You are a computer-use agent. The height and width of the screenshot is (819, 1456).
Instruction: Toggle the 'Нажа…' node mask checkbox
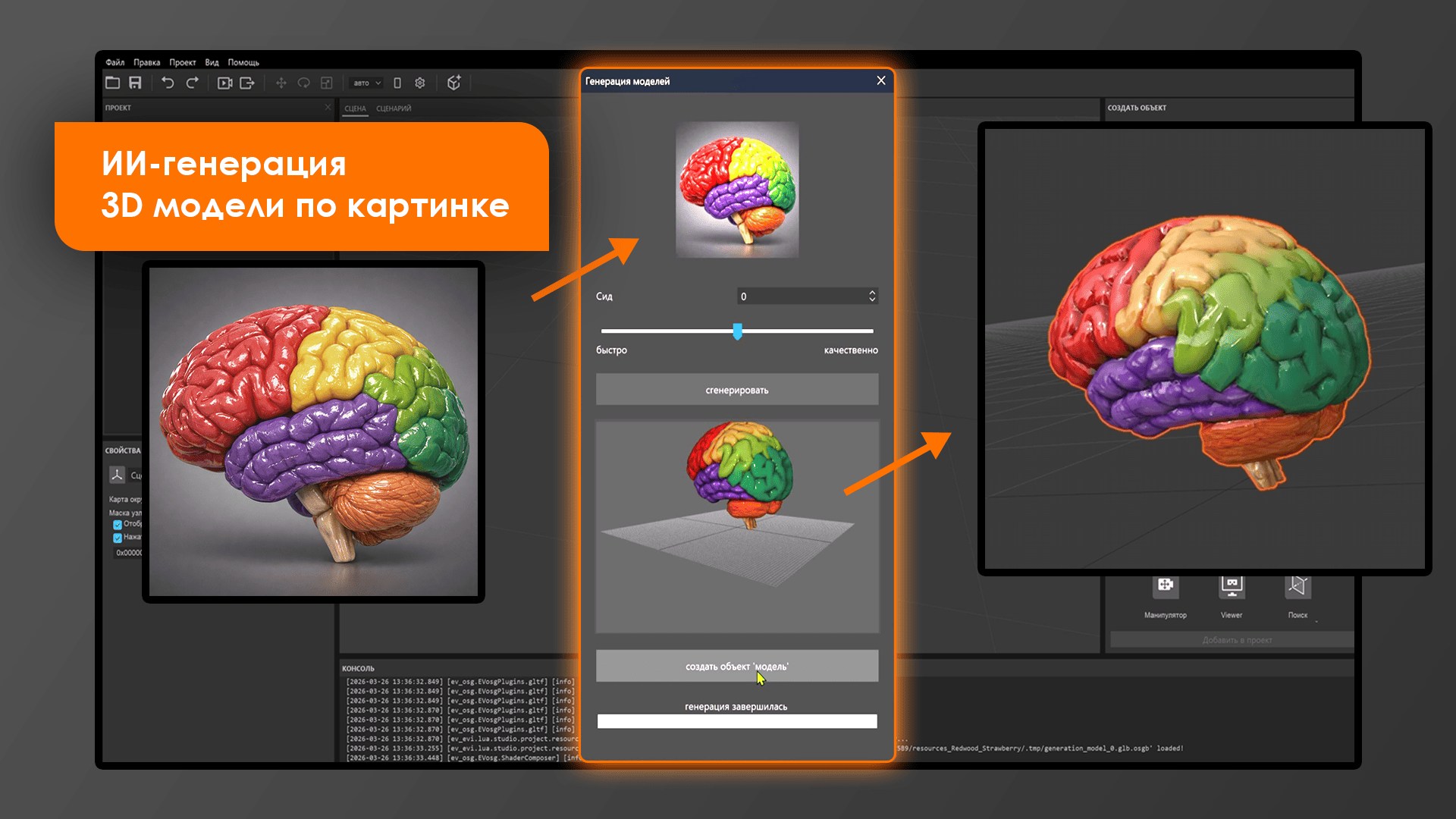pyautogui.click(x=118, y=538)
